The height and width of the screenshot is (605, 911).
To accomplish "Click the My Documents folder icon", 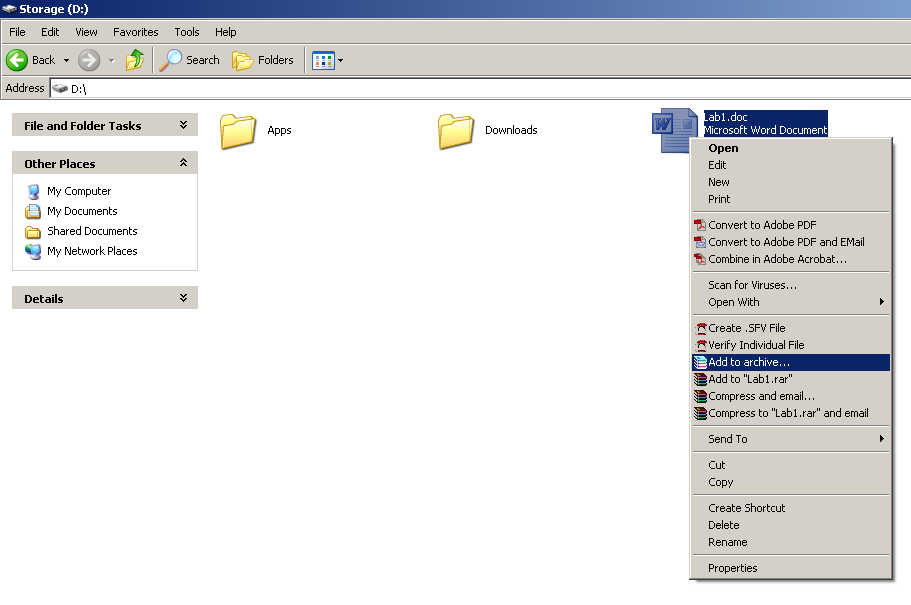I will click(33, 211).
